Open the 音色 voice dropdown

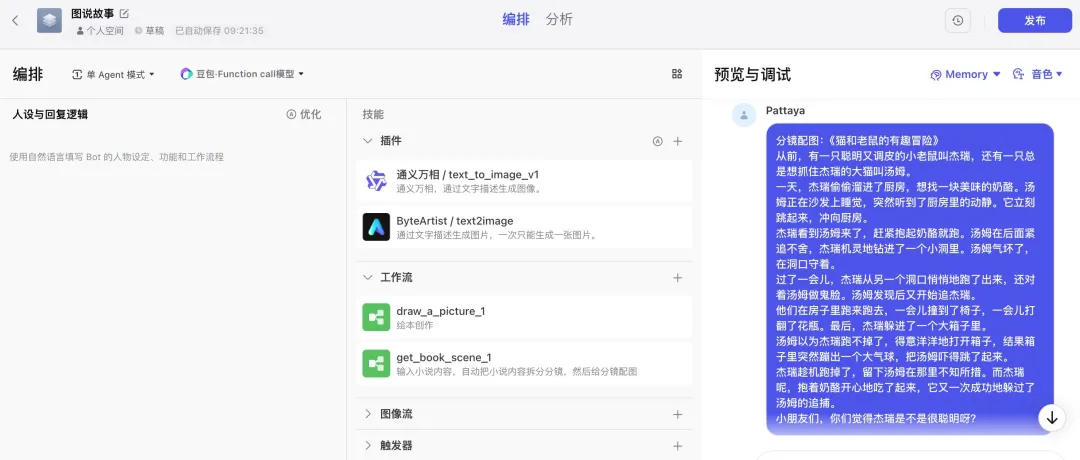(1038, 74)
